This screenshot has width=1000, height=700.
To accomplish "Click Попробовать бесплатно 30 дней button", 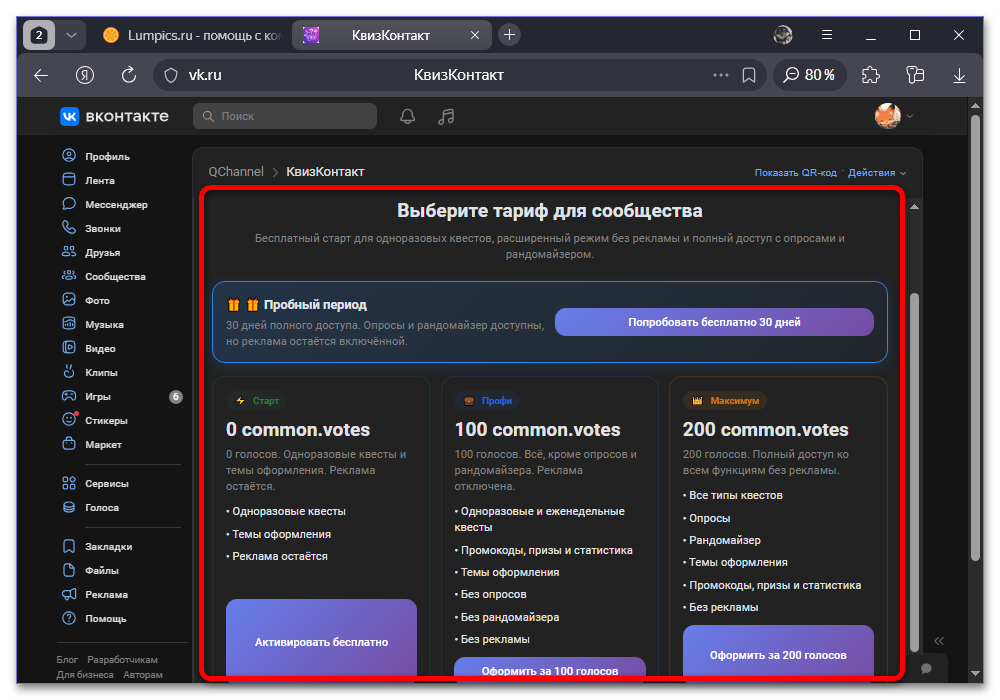I will point(714,322).
